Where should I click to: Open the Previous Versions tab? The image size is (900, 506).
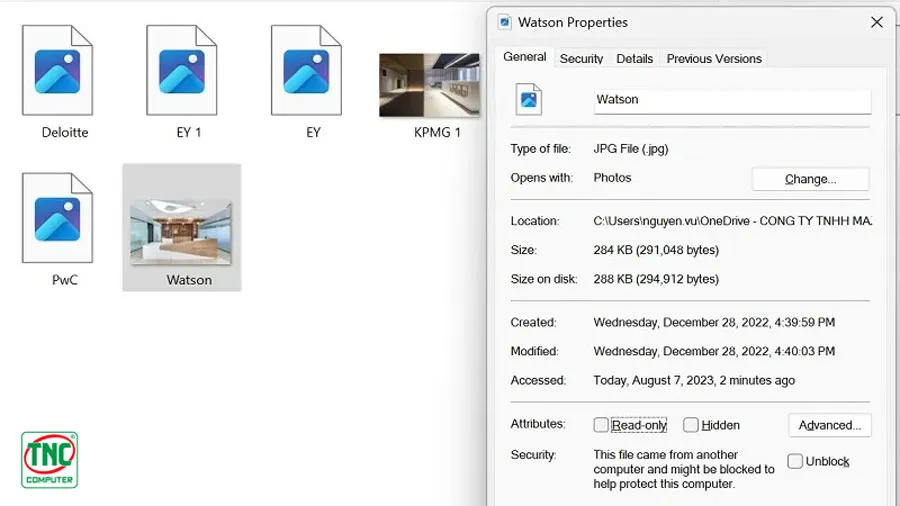[x=714, y=59]
